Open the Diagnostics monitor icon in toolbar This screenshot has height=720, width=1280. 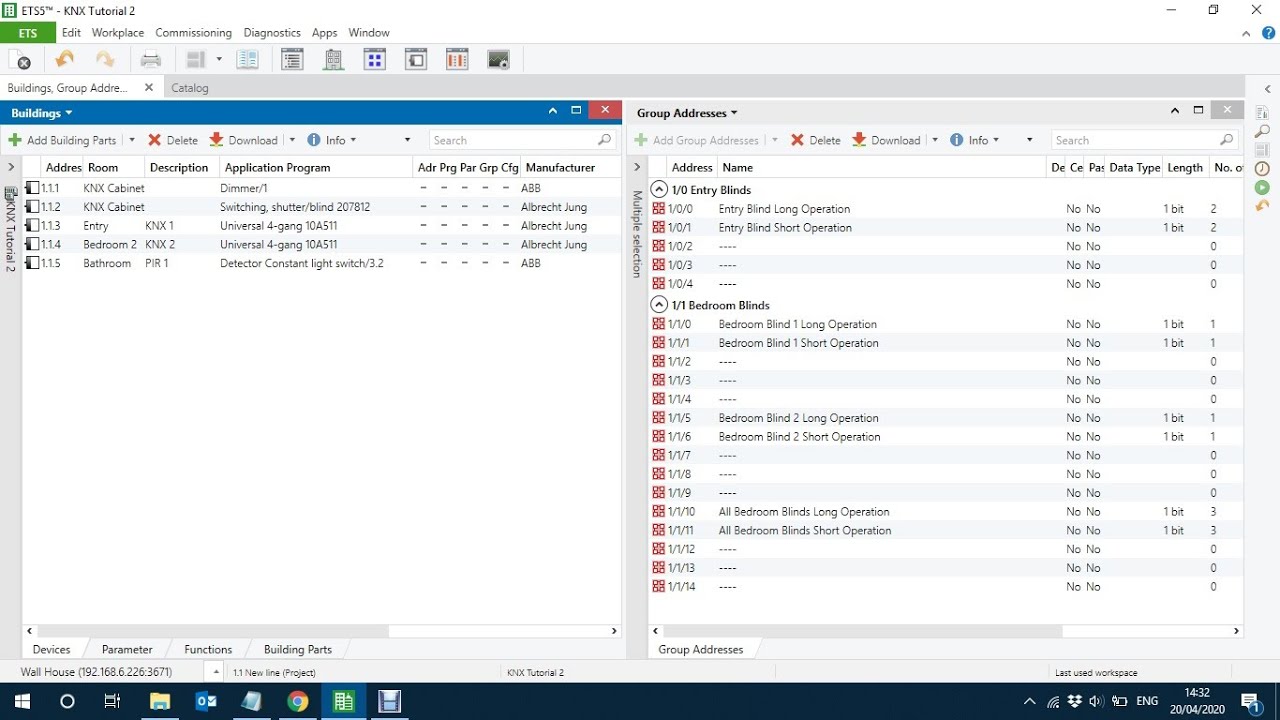[499, 60]
